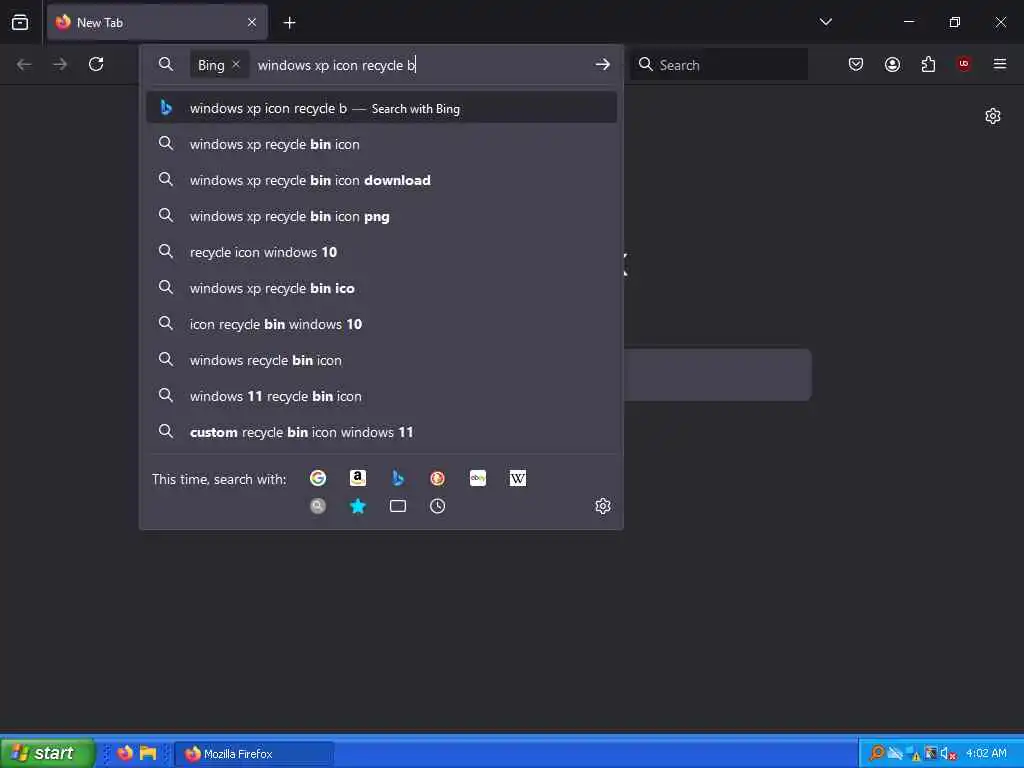1024x768 pixels.
Task: Open file explorer from quick launch
Action: pyautogui.click(x=148, y=753)
